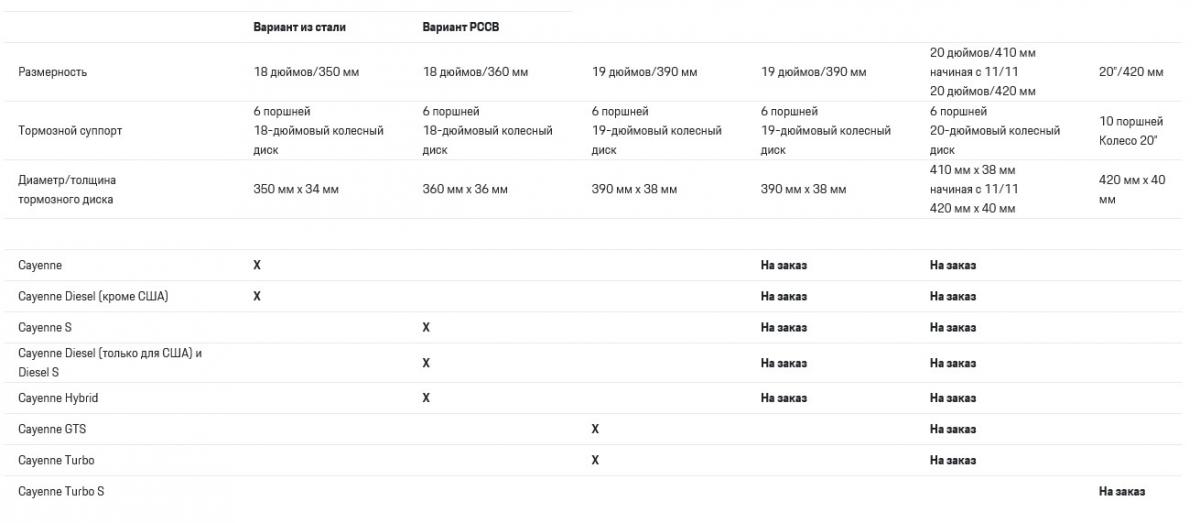Select the "18 дюймов/360 мм" size cell
This screenshot has height=523, width=1200.
click(x=475, y=72)
